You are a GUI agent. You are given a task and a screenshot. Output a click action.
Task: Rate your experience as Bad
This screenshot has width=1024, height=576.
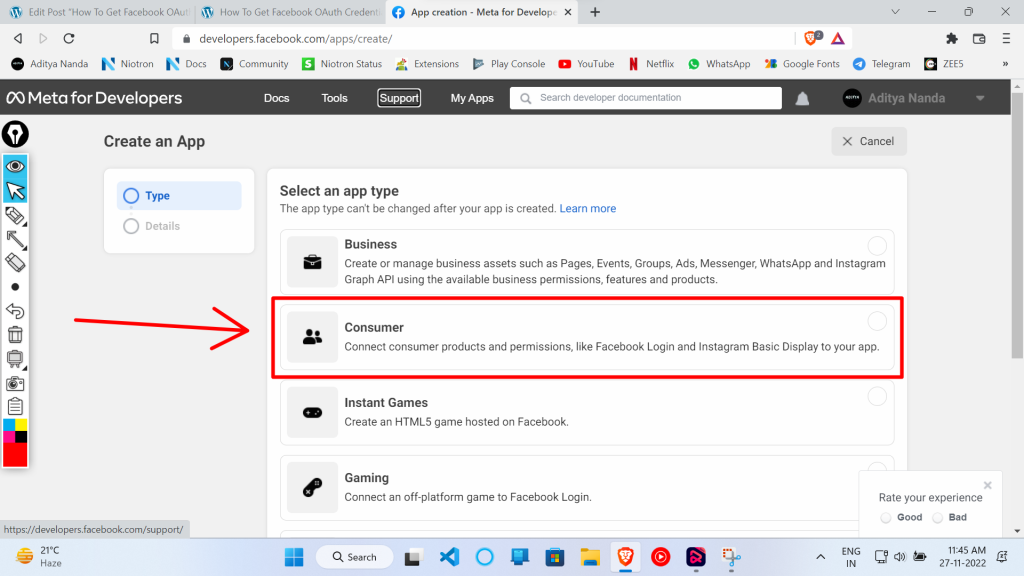(x=938, y=518)
